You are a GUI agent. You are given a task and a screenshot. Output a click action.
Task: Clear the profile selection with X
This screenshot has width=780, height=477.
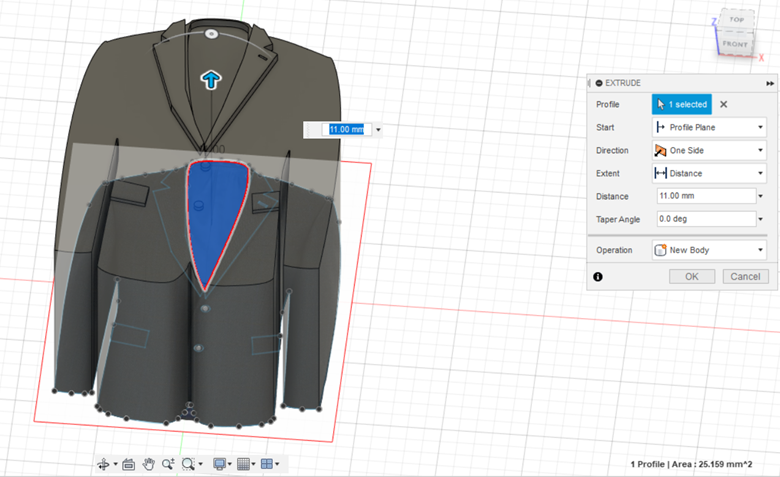click(724, 104)
